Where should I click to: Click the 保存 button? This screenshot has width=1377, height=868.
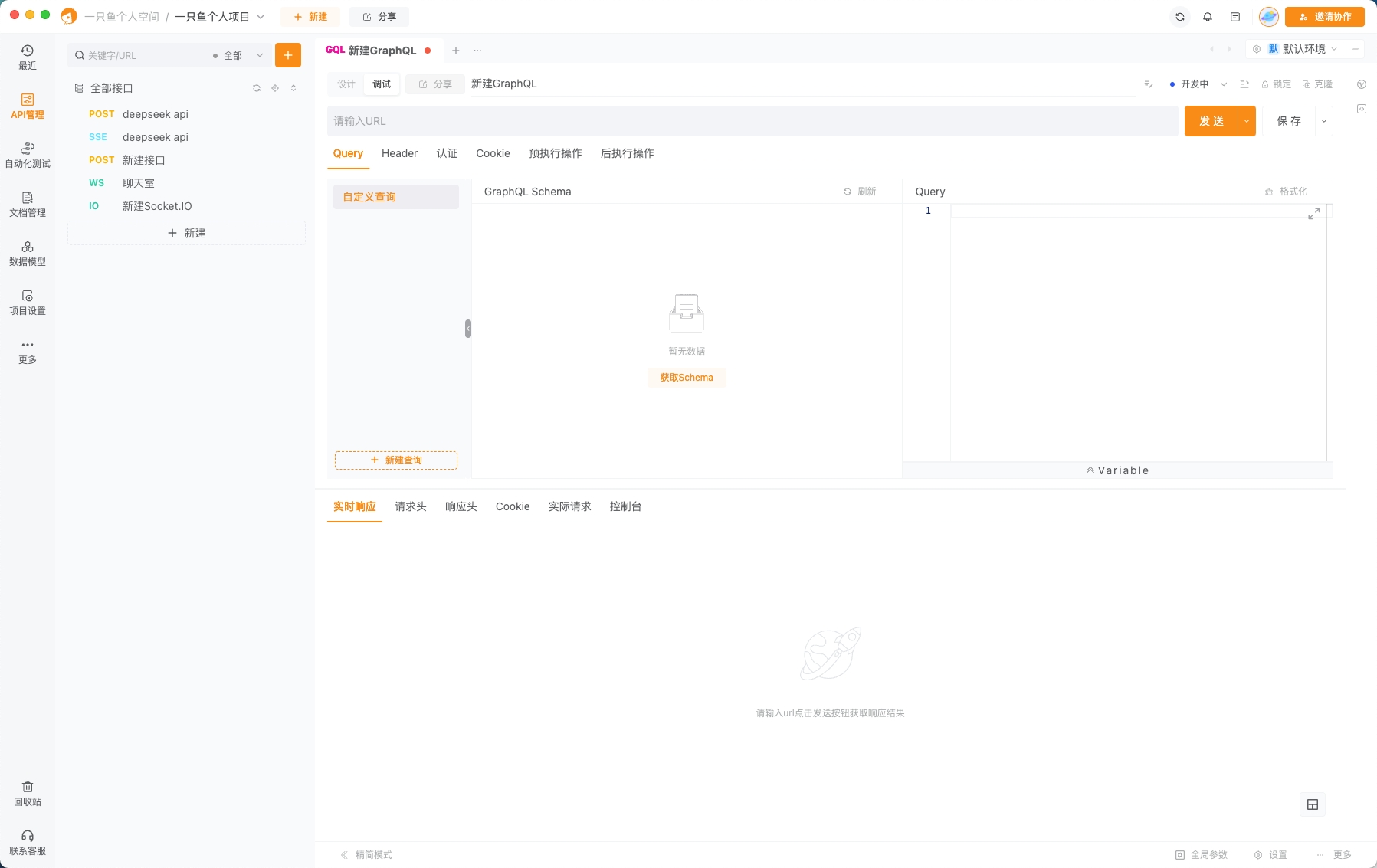(x=1290, y=121)
